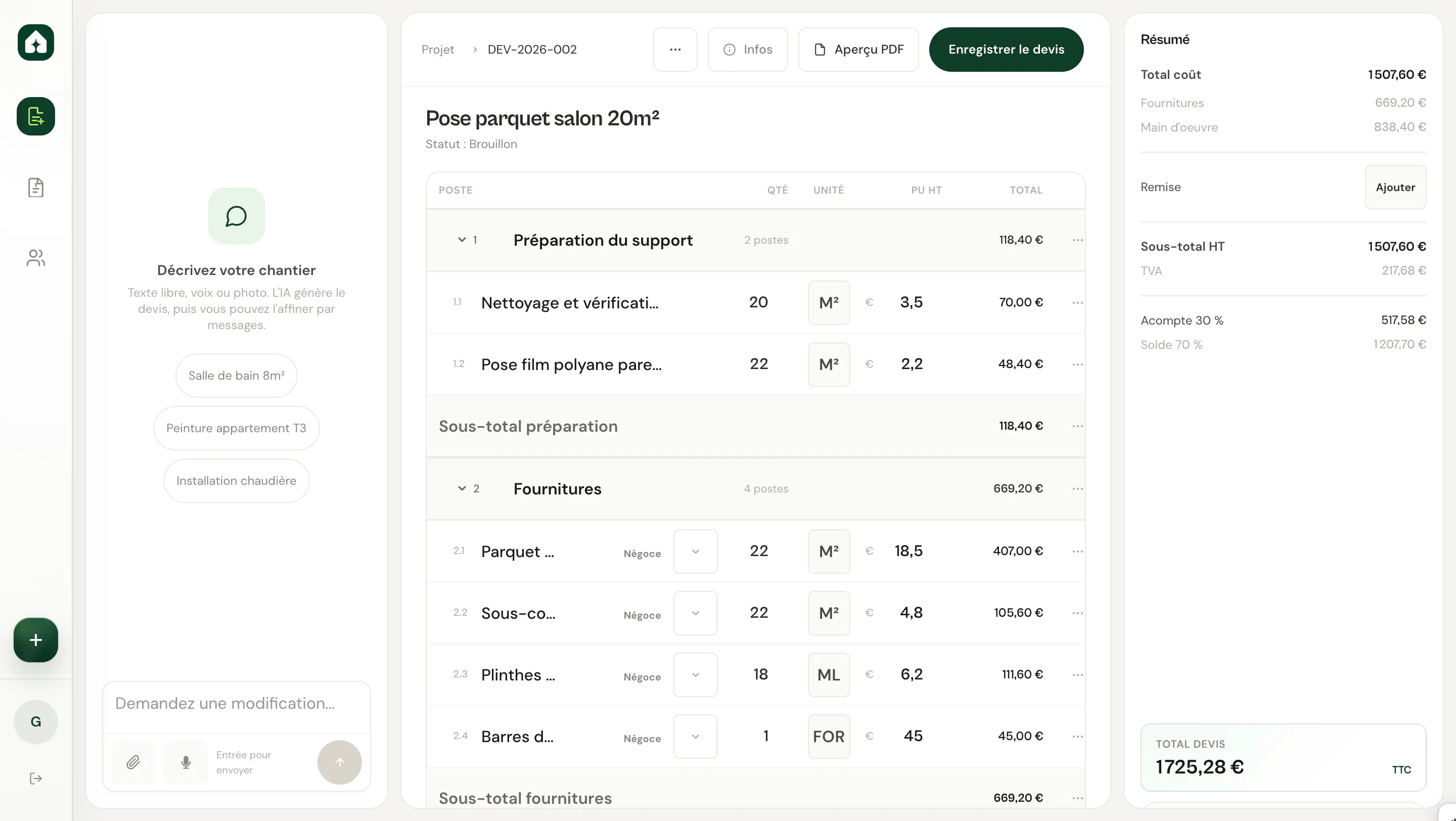Click the Sous-total préparation label
Screen dimensions: 1456x821
click(528, 426)
